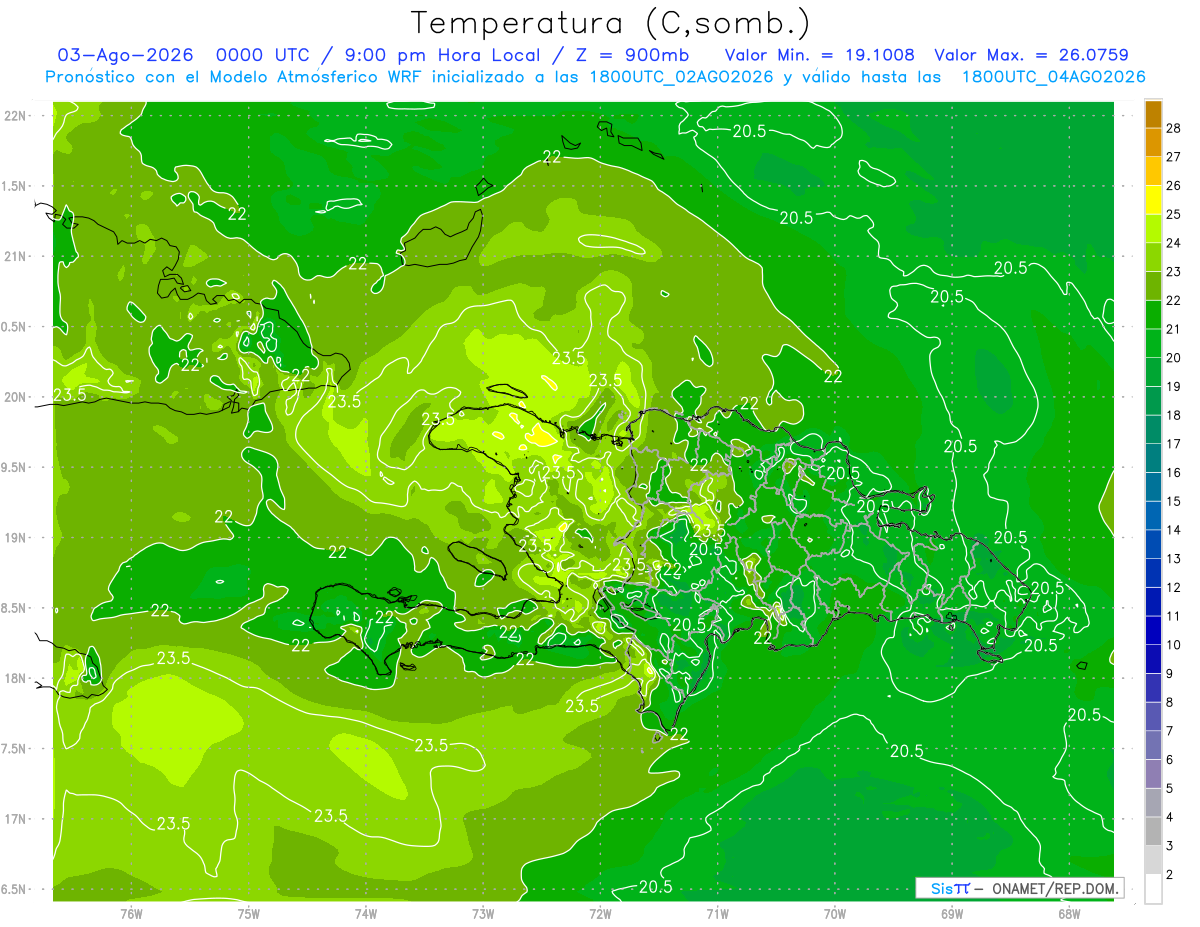Click the valid-until time "1800UTC_04AGO2026"
The width and height of the screenshot is (1200, 927).
[1053, 77]
